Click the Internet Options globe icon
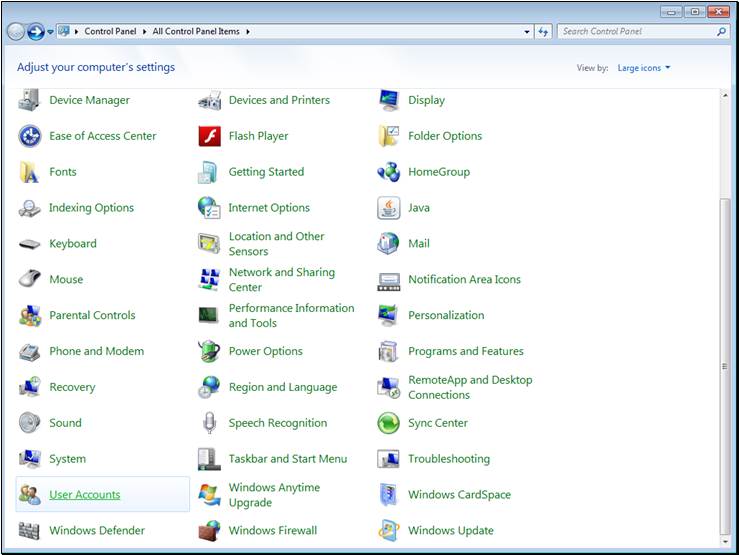The height and width of the screenshot is (555, 739). click(209, 208)
